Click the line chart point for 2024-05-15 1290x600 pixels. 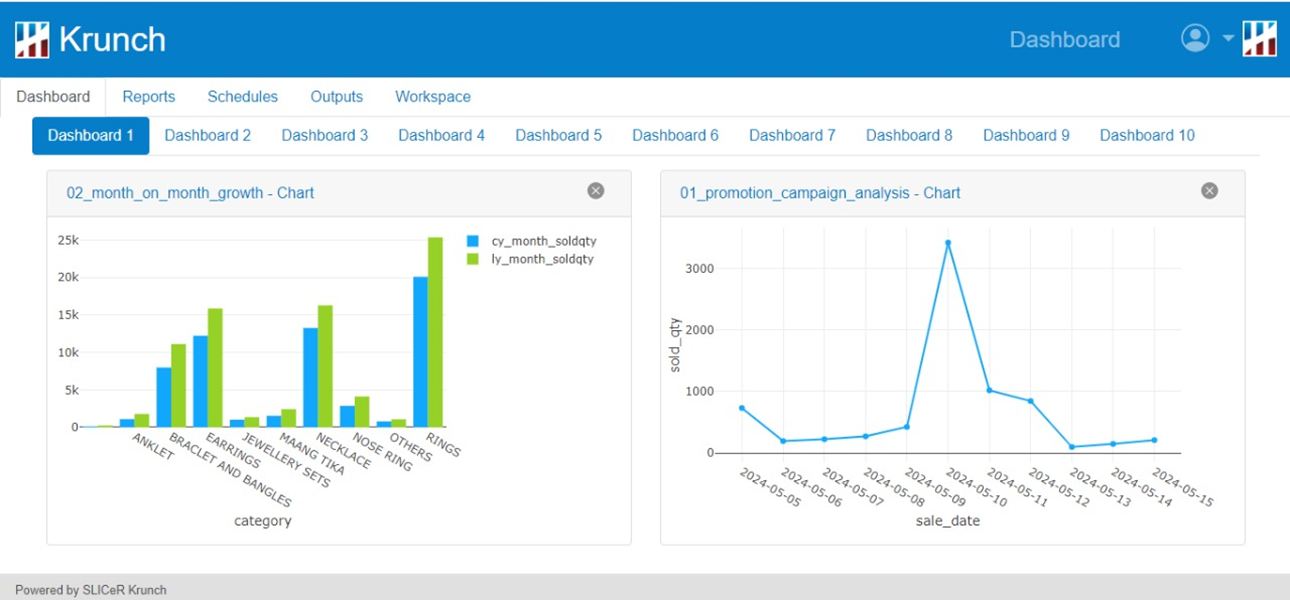[x=1154, y=440]
